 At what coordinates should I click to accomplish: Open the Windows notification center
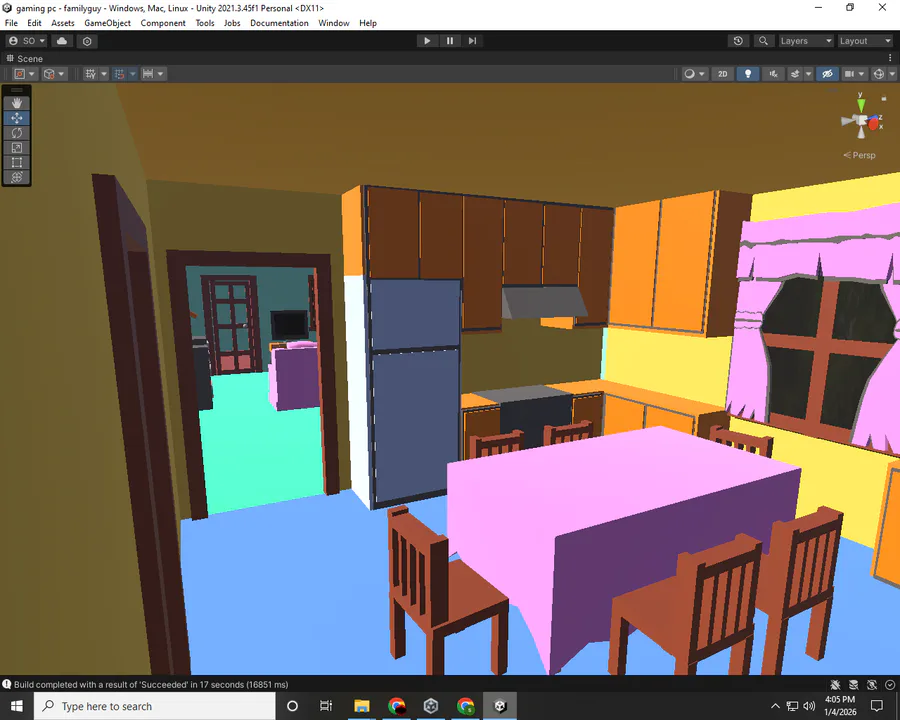click(876, 706)
